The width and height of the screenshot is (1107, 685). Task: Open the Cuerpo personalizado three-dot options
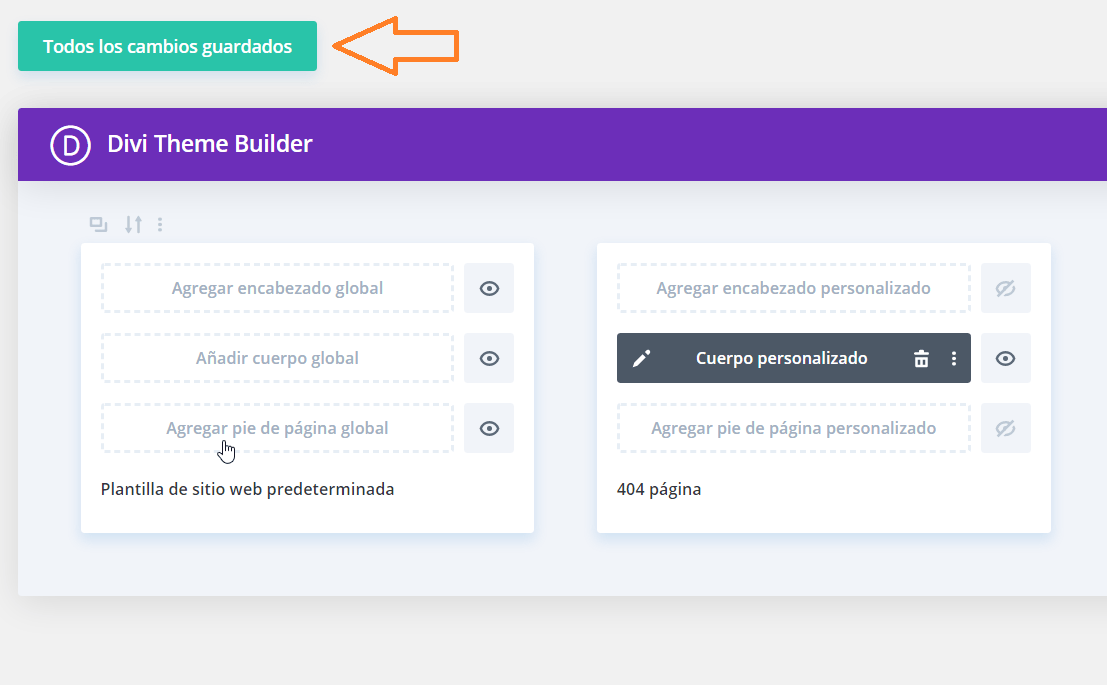click(x=954, y=359)
